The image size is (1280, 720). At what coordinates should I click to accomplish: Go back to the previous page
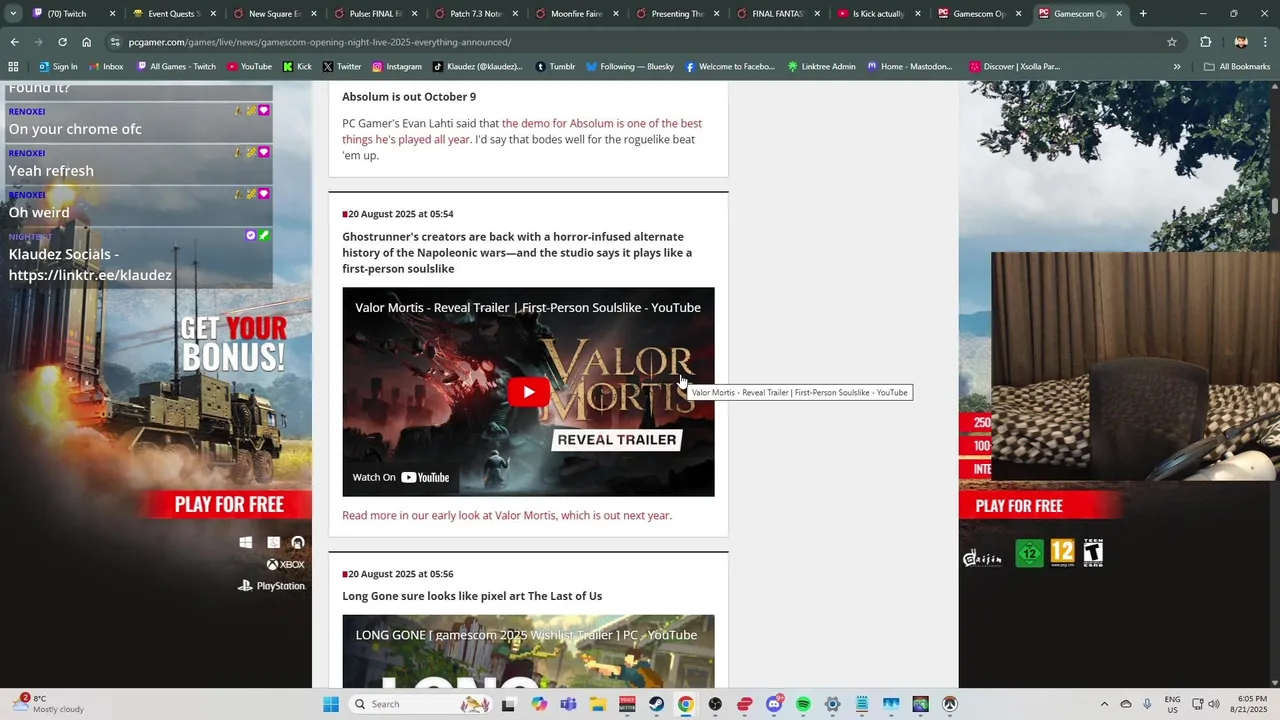point(14,42)
